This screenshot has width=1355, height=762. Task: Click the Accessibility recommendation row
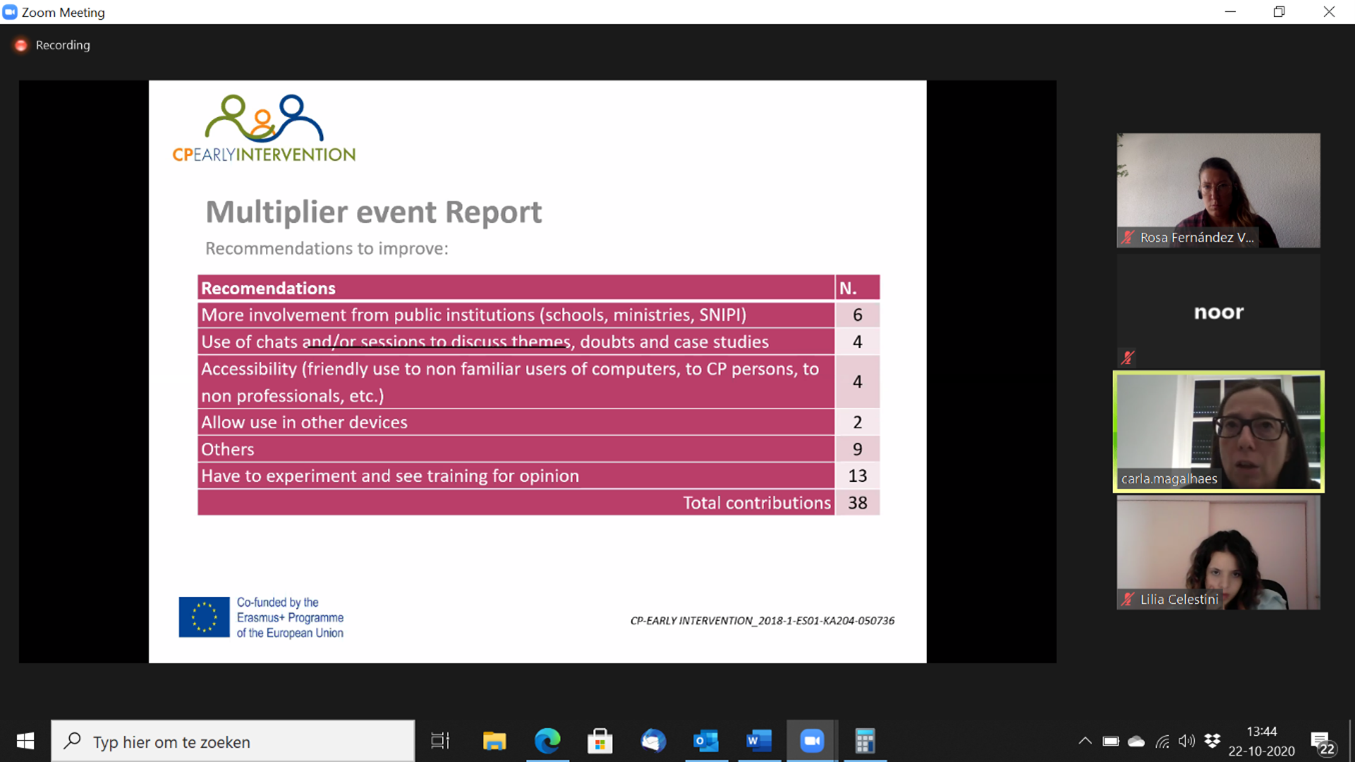click(538, 382)
